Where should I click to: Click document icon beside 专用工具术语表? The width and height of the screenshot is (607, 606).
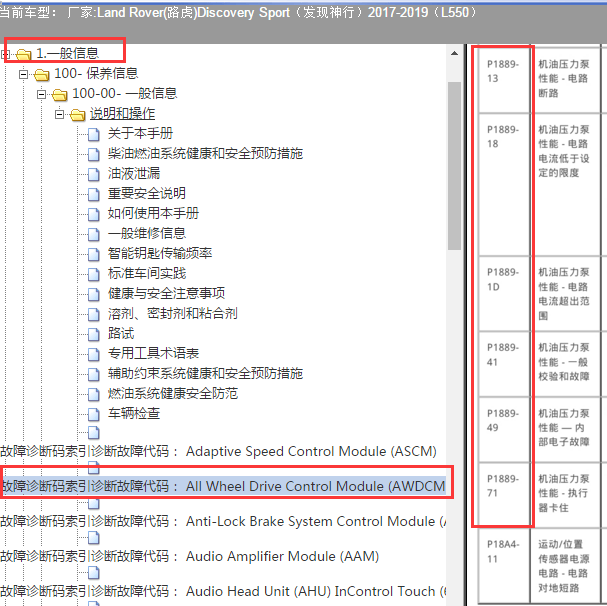click(x=94, y=354)
